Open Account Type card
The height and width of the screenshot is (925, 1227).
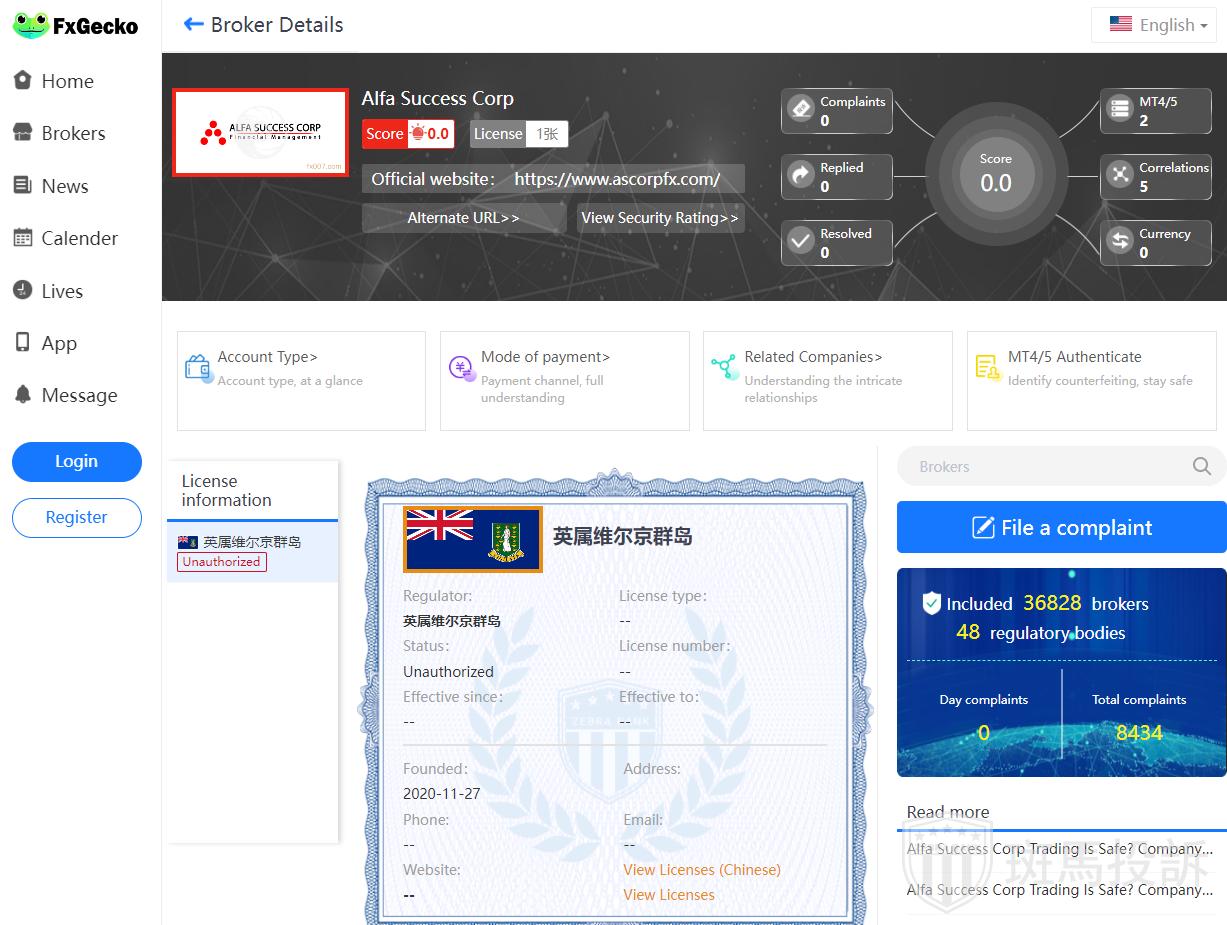pyautogui.click(x=301, y=380)
